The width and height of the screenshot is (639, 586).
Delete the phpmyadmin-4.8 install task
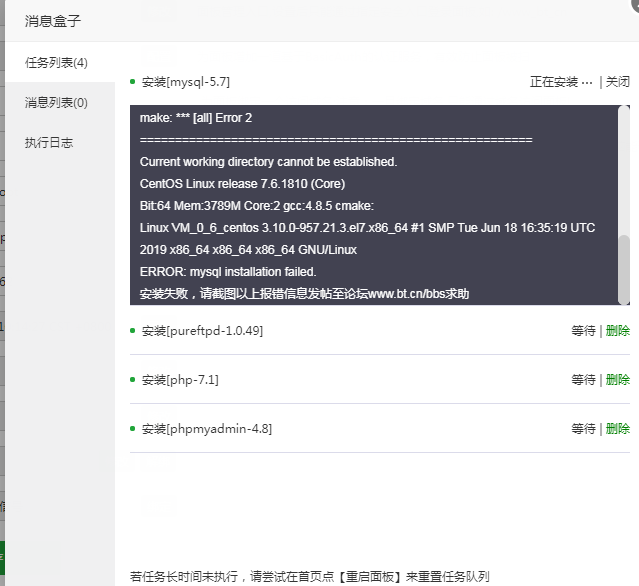[617, 428]
